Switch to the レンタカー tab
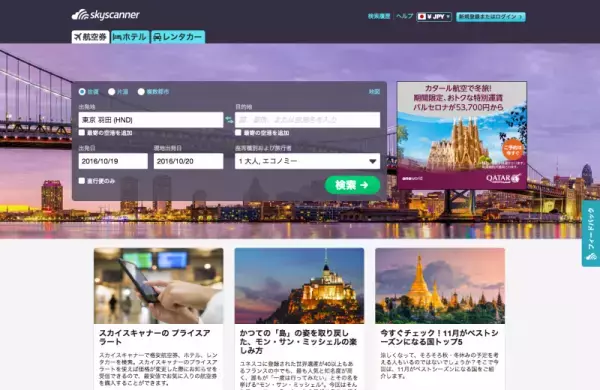Image resolution: width=600 pixels, height=390 pixels. (x=178, y=37)
